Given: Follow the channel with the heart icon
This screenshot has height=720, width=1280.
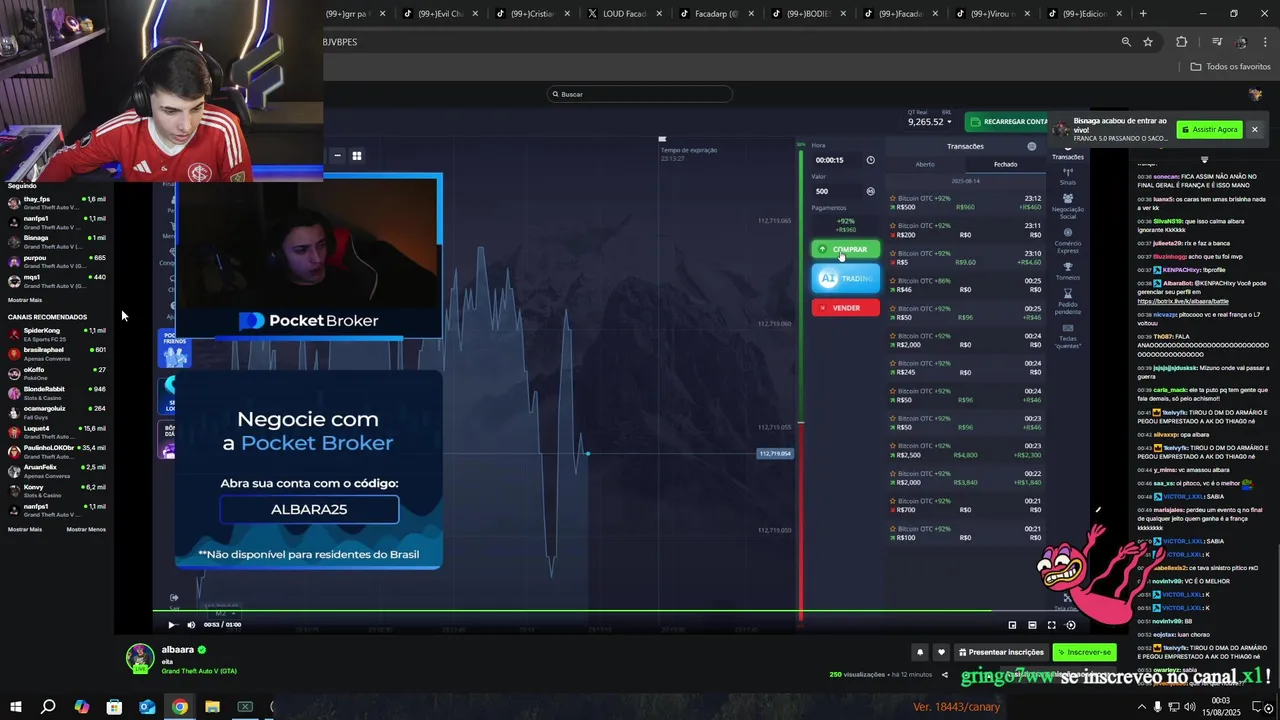Looking at the screenshot, I should pos(941,652).
